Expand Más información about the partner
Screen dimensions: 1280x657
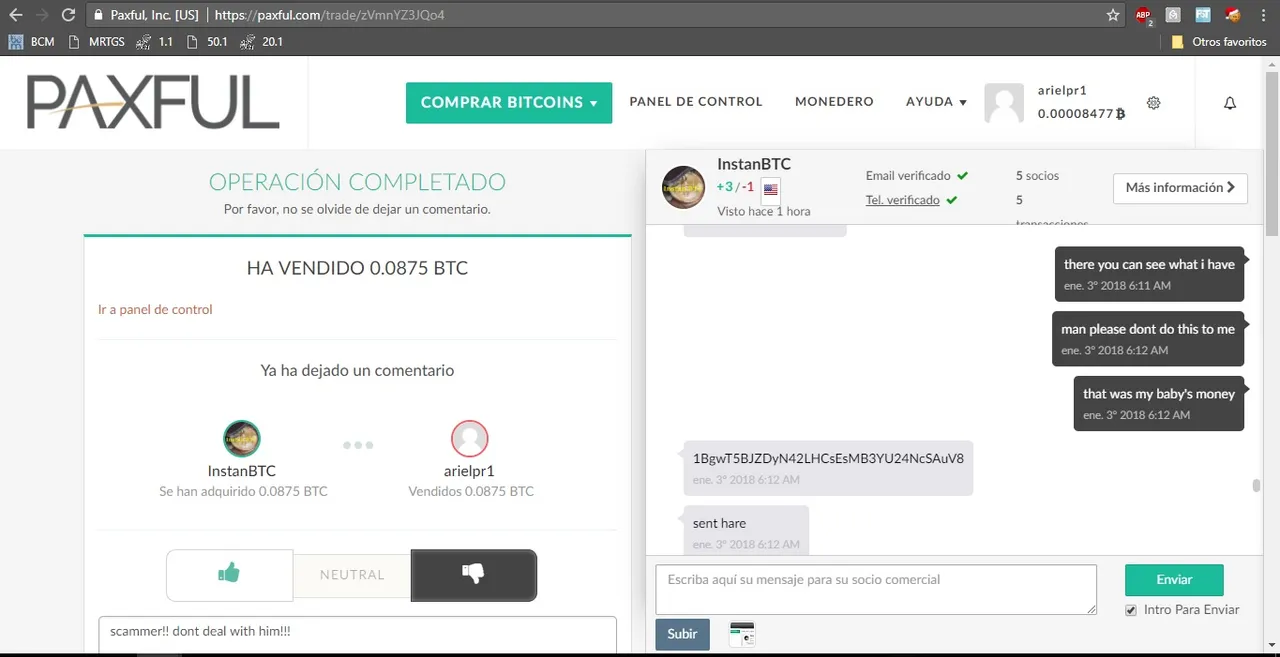point(1180,188)
